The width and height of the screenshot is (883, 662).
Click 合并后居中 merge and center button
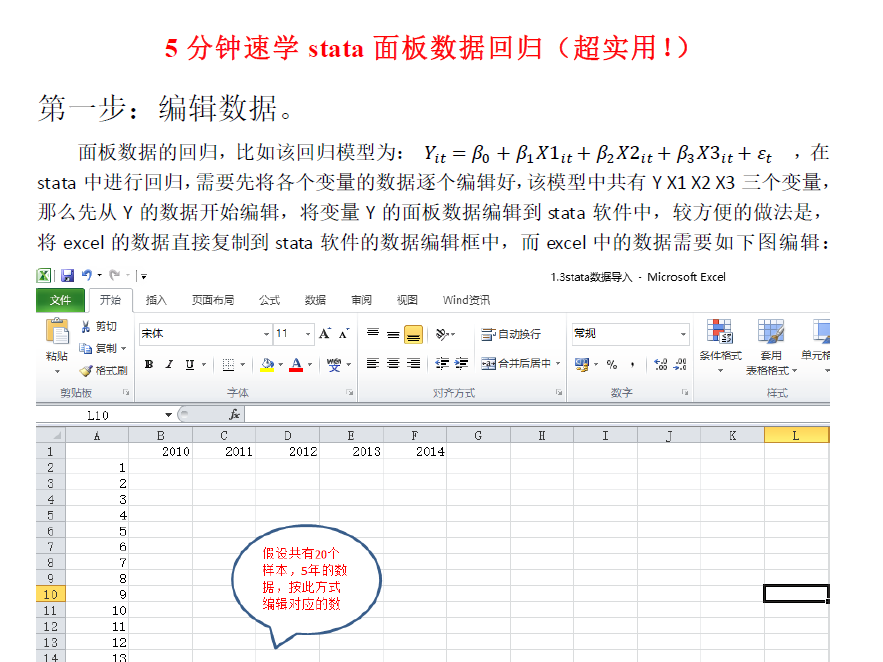516,364
